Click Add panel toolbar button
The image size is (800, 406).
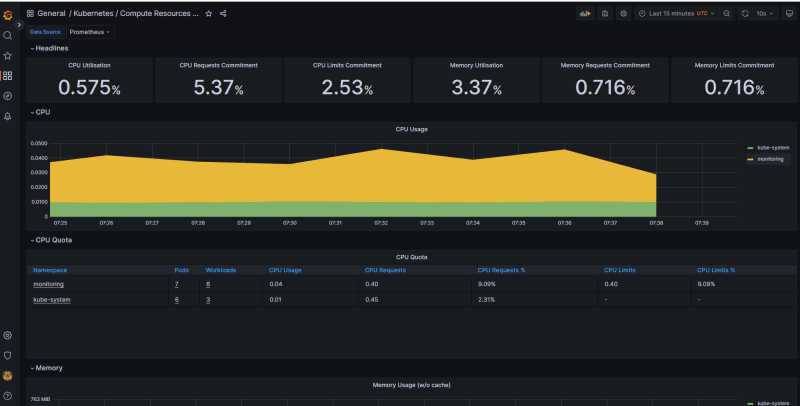coord(585,14)
